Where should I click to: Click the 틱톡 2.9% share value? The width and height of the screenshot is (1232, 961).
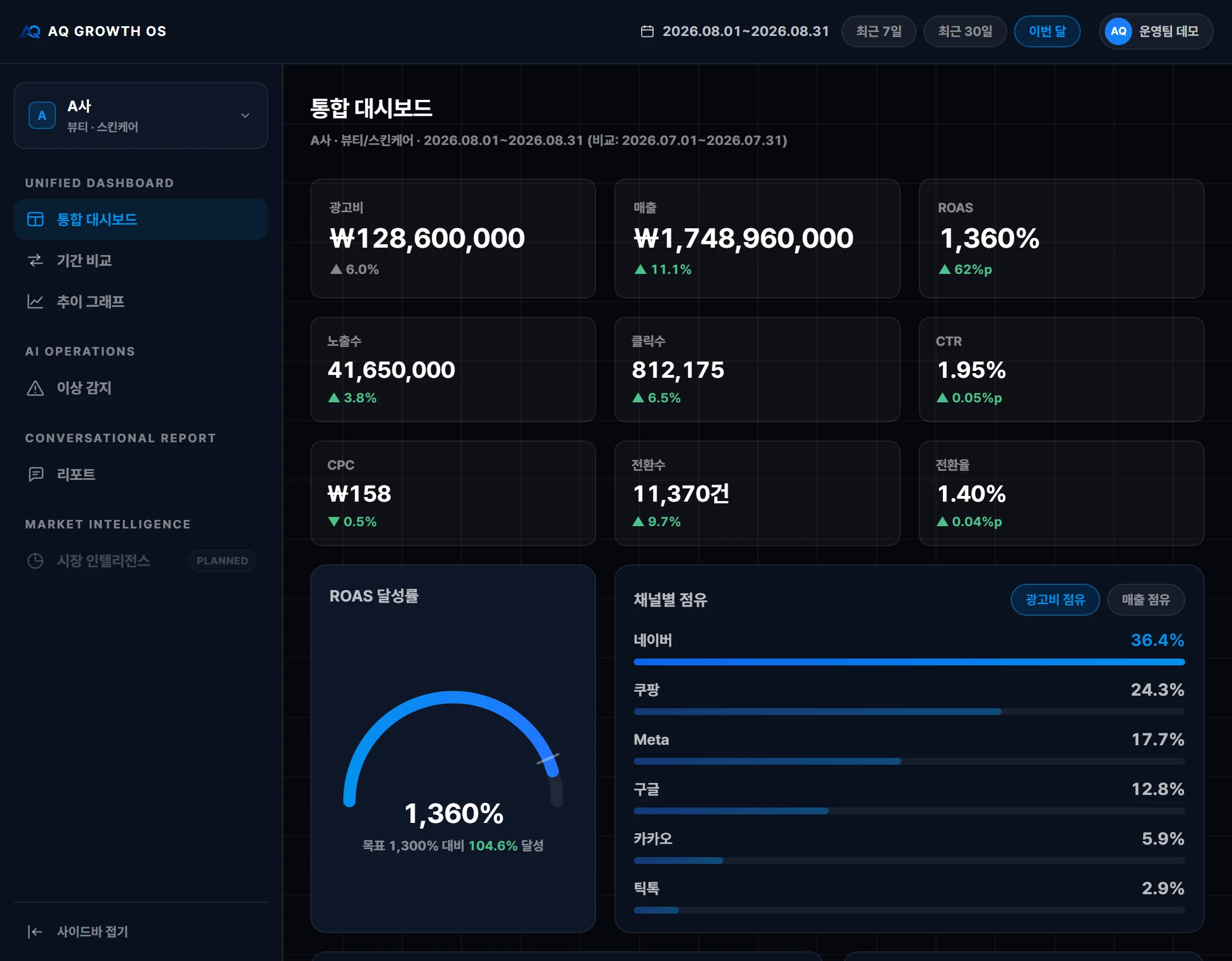pyautogui.click(x=1163, y=888)
